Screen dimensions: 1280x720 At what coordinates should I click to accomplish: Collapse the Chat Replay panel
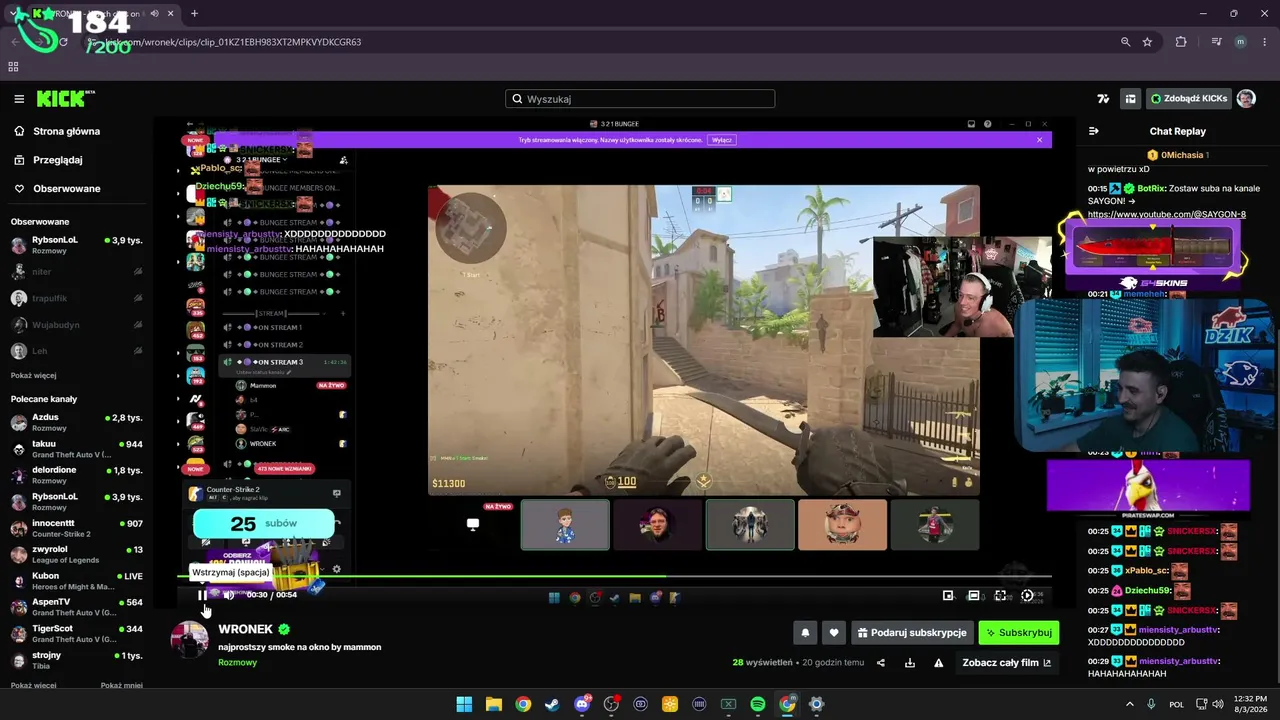[x=1093, y=131]
